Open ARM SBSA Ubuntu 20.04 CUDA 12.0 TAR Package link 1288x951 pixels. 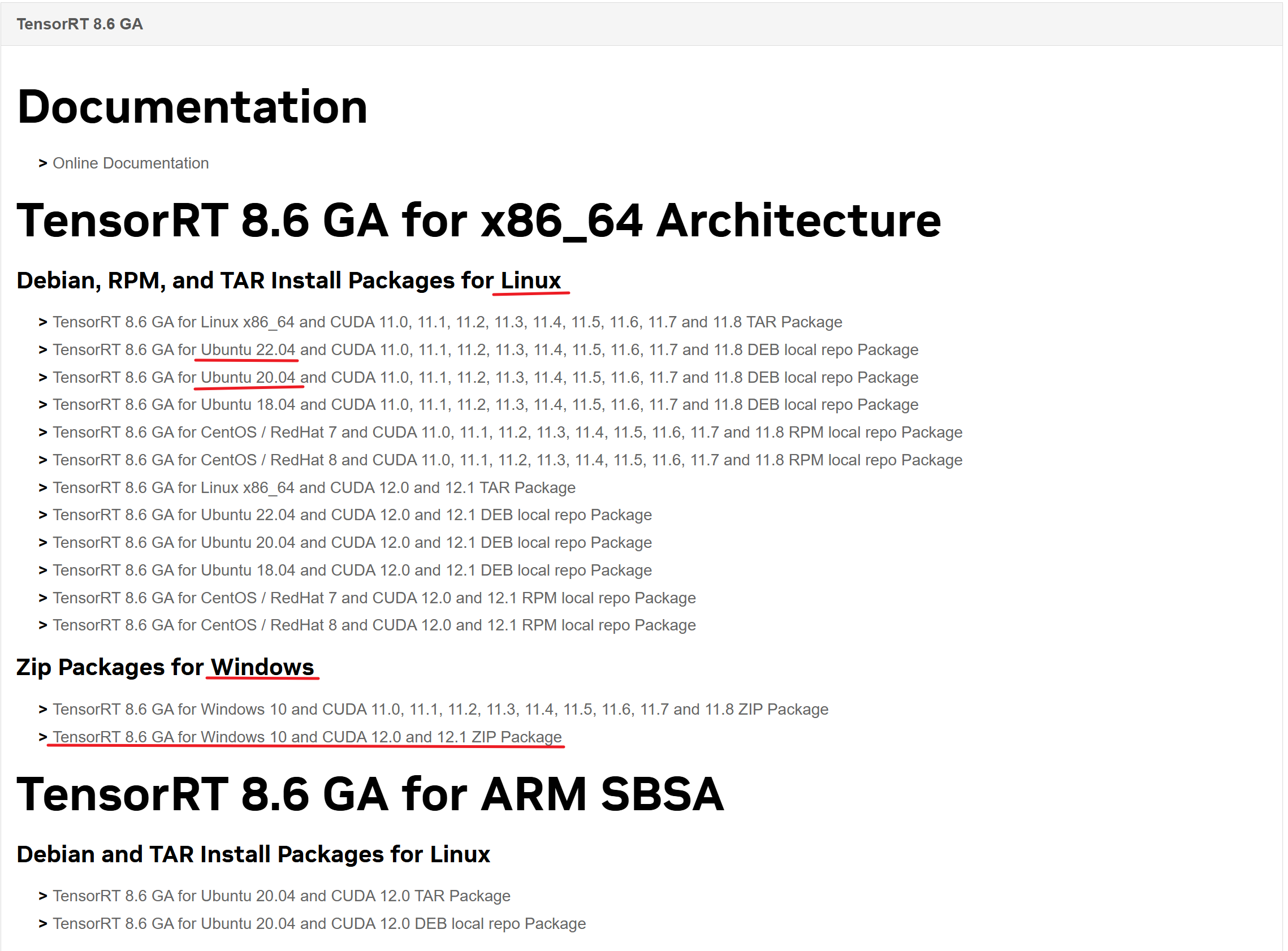282,896
